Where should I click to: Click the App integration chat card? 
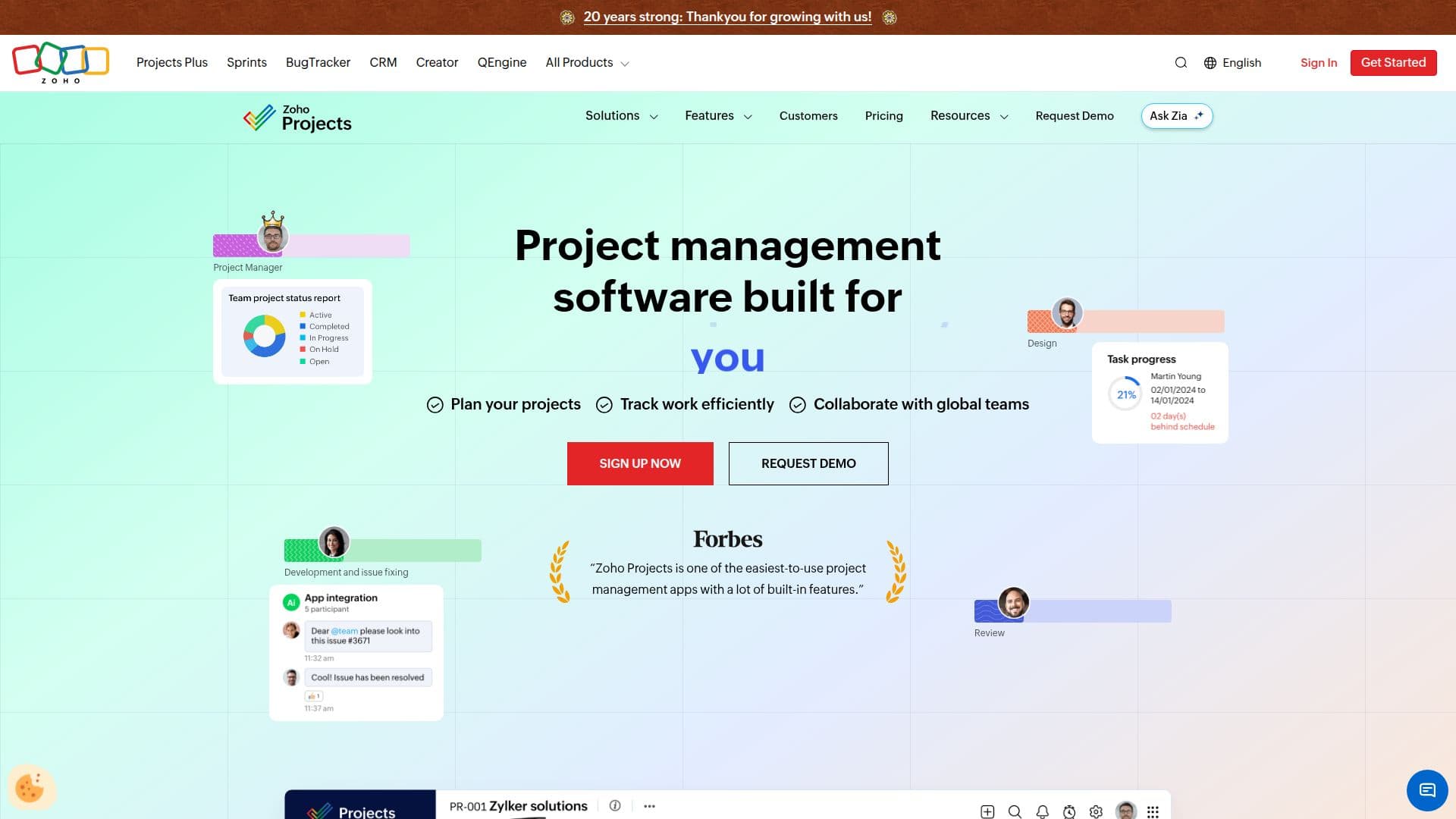coord(356,652)
